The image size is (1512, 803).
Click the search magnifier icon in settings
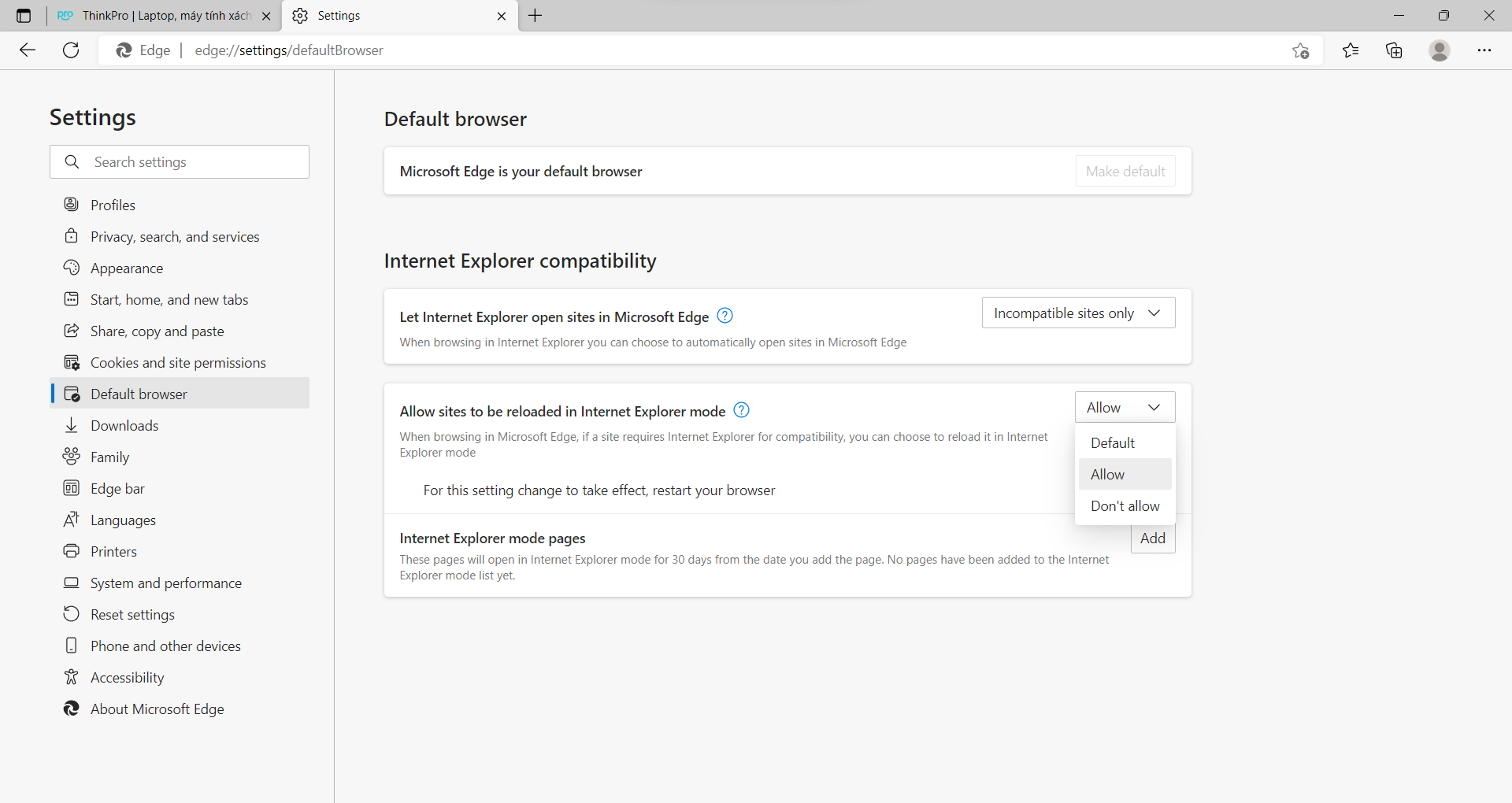coord(72,161)
